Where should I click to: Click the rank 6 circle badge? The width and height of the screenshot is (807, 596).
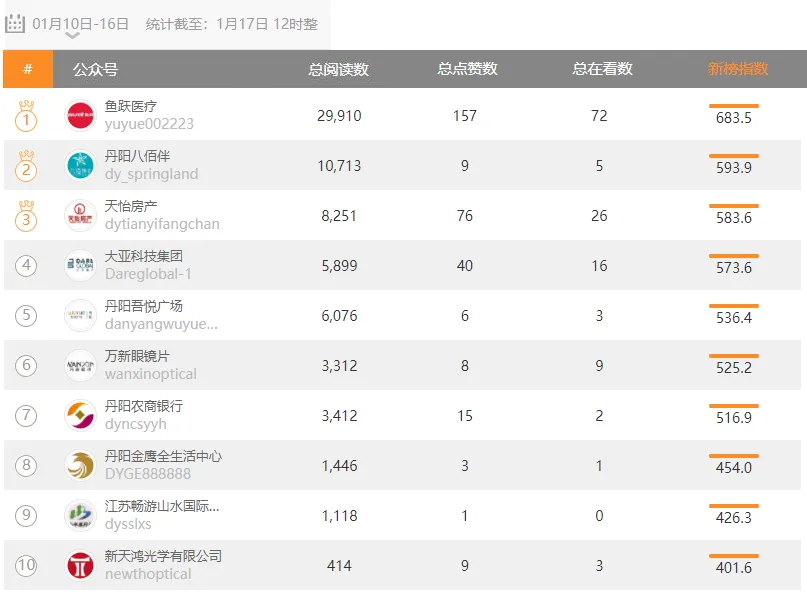tap(26, 365)
